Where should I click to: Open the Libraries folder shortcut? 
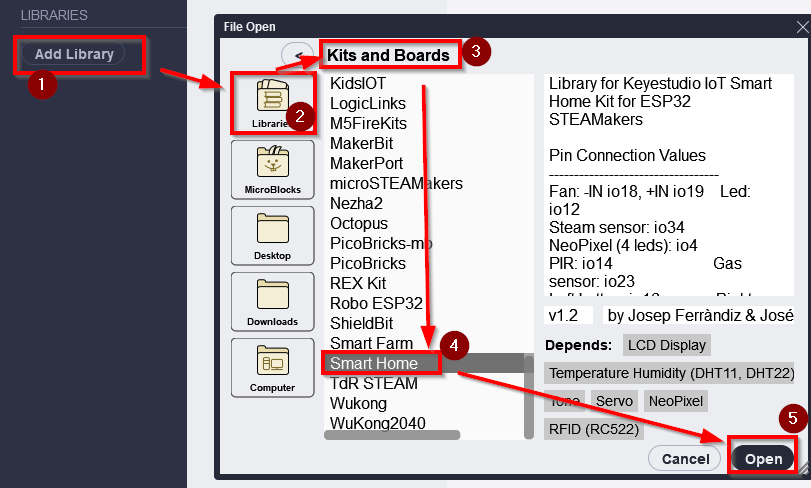(265, 103)
